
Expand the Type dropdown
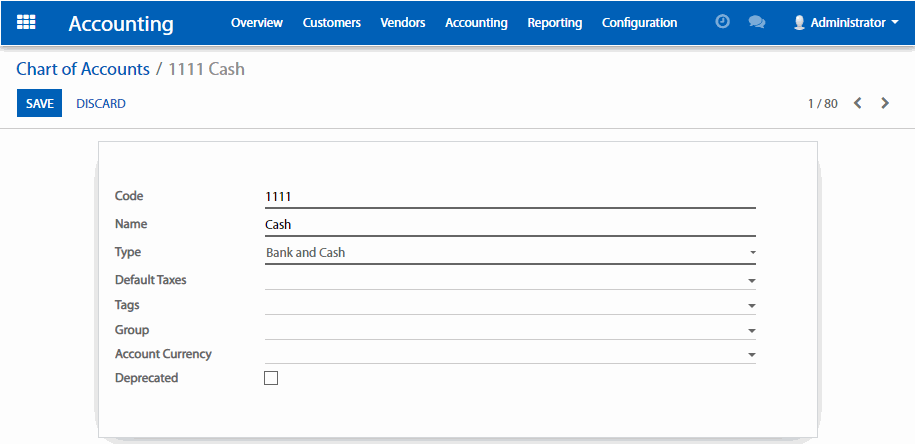752,253
